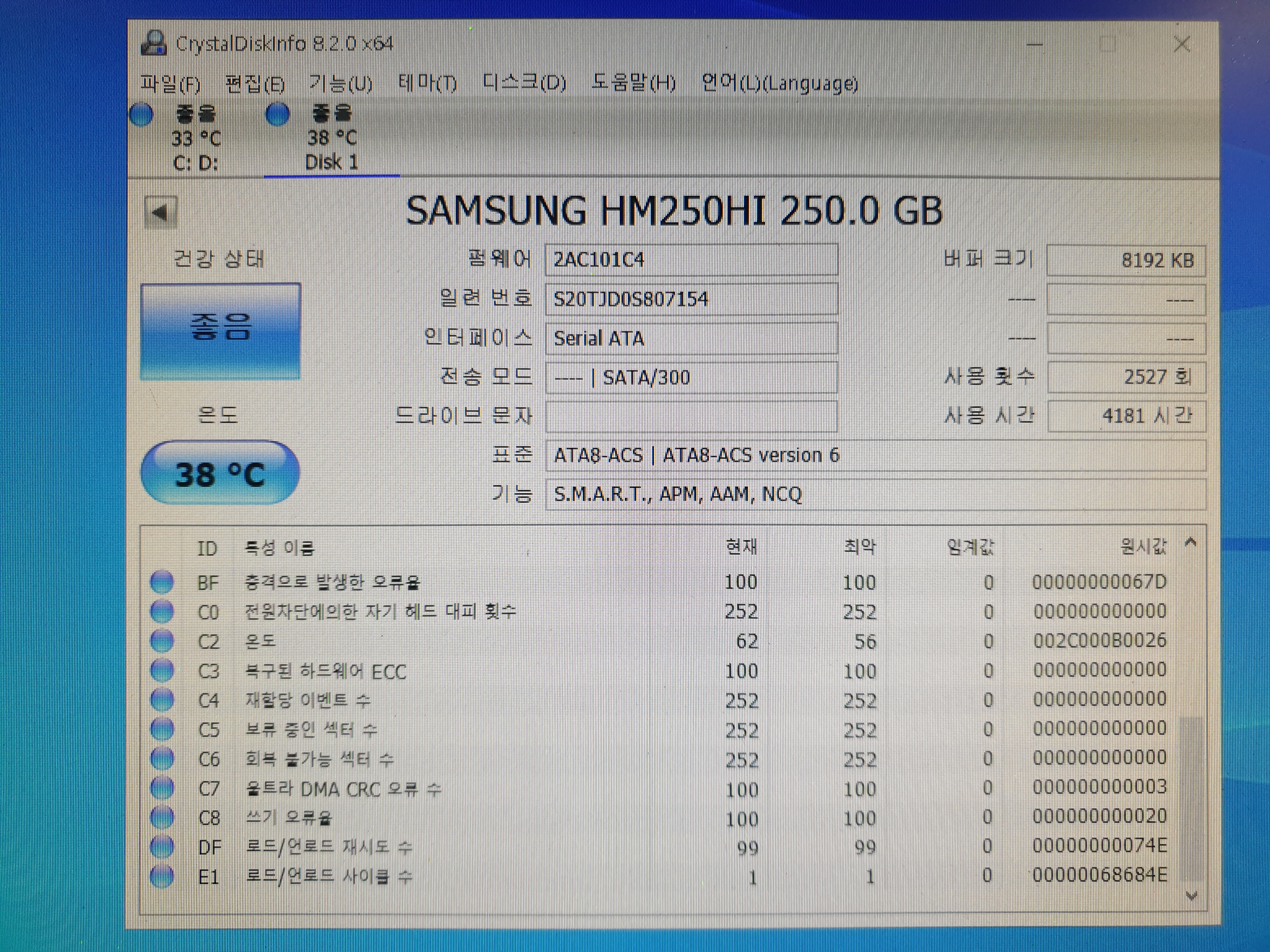The width and height of the screenshot is (1270, 952).
Task: Open the 테마(T) menu
Action: point(428,84)
